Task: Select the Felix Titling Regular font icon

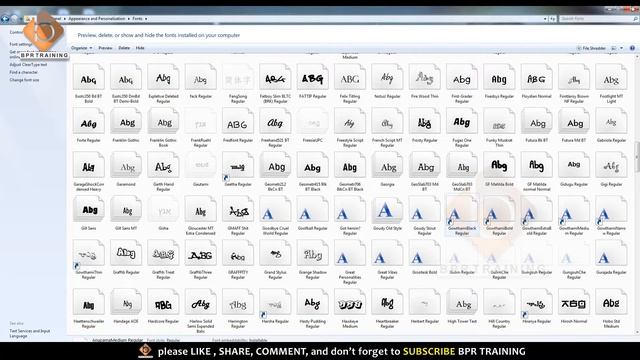Action: [350, 78]
